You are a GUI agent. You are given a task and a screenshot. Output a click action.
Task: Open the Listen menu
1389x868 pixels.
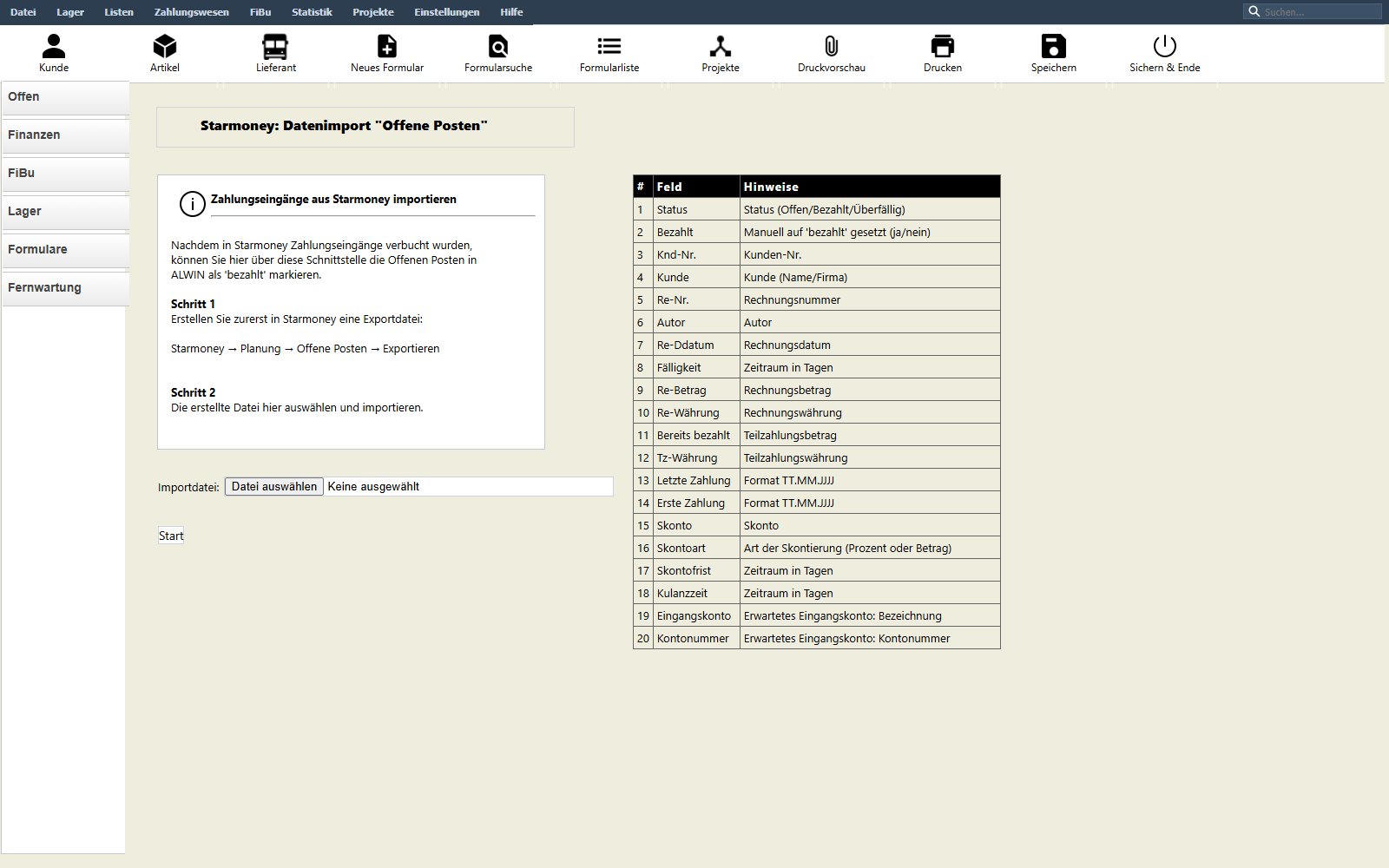coord(119,12)
